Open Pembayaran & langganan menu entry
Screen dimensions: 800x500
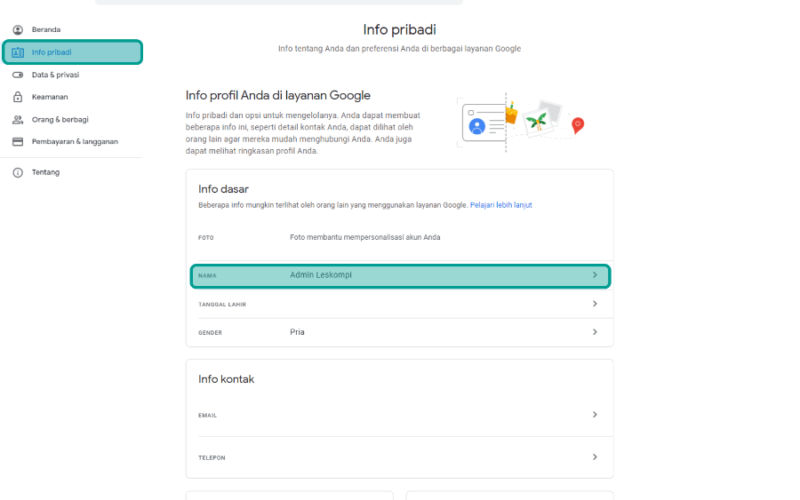[x=72, y=141]
